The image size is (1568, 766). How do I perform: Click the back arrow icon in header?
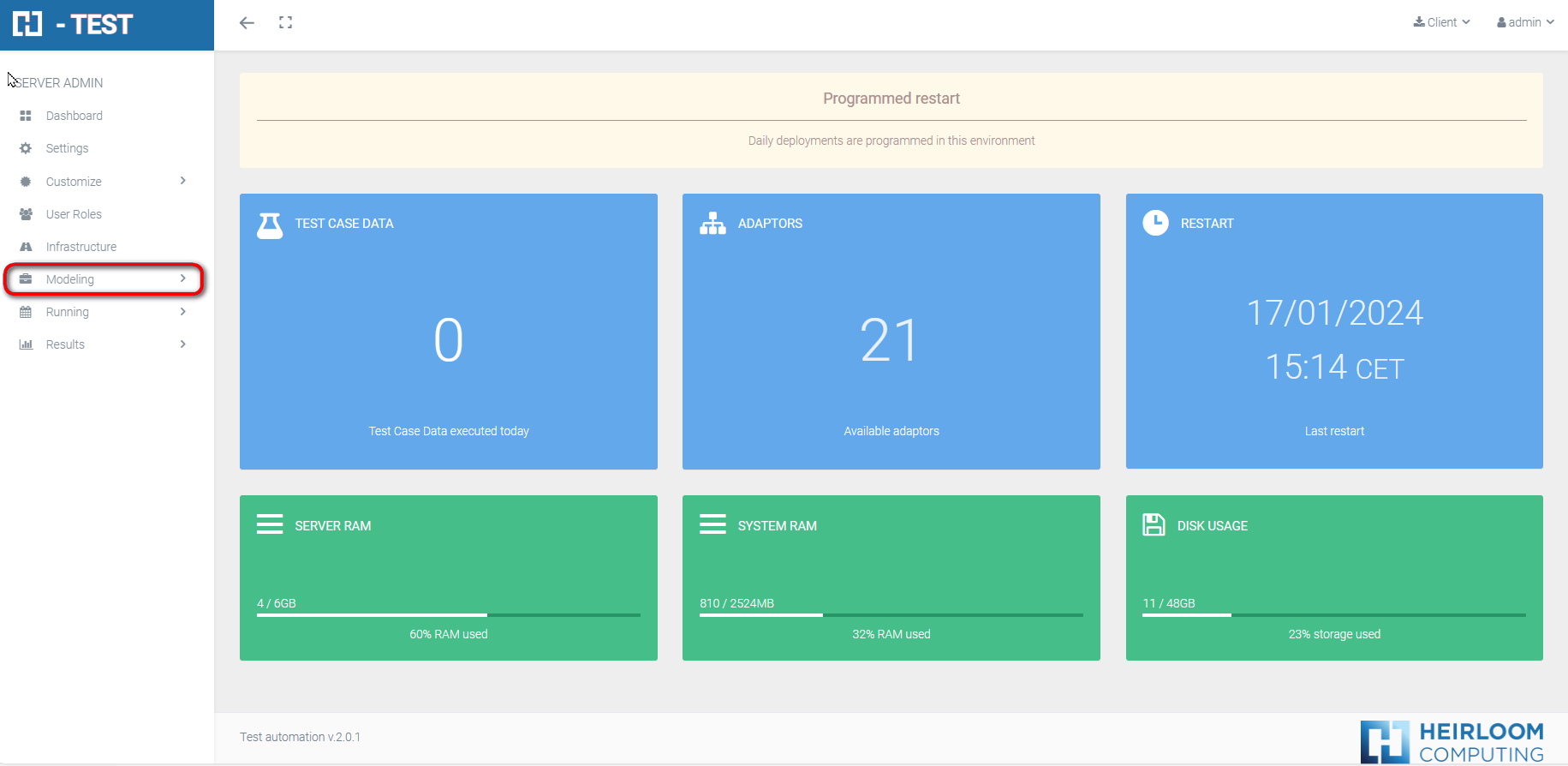(247, 23)
